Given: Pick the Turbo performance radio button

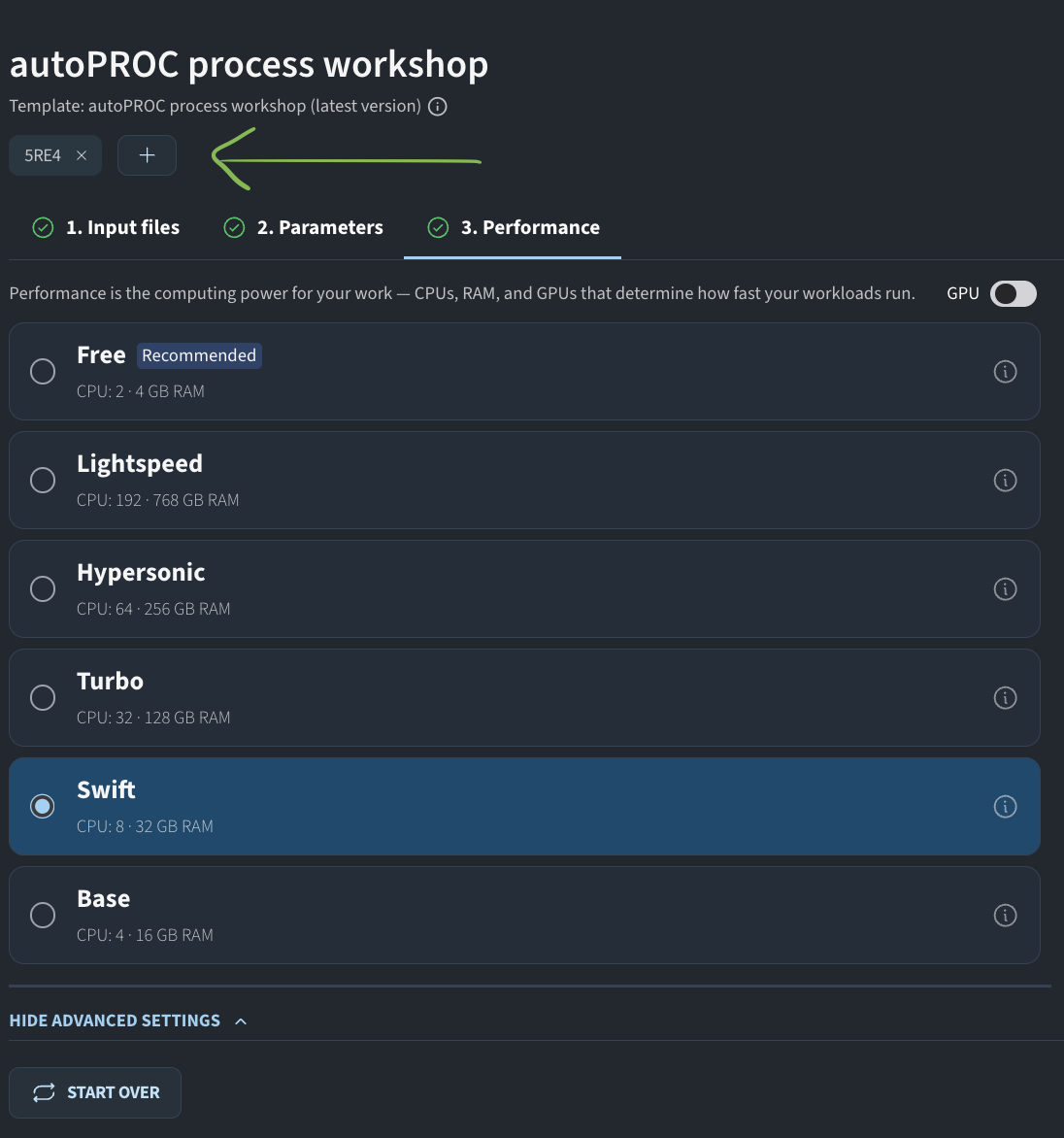Looking at the screenshot, I should point(43,698).
